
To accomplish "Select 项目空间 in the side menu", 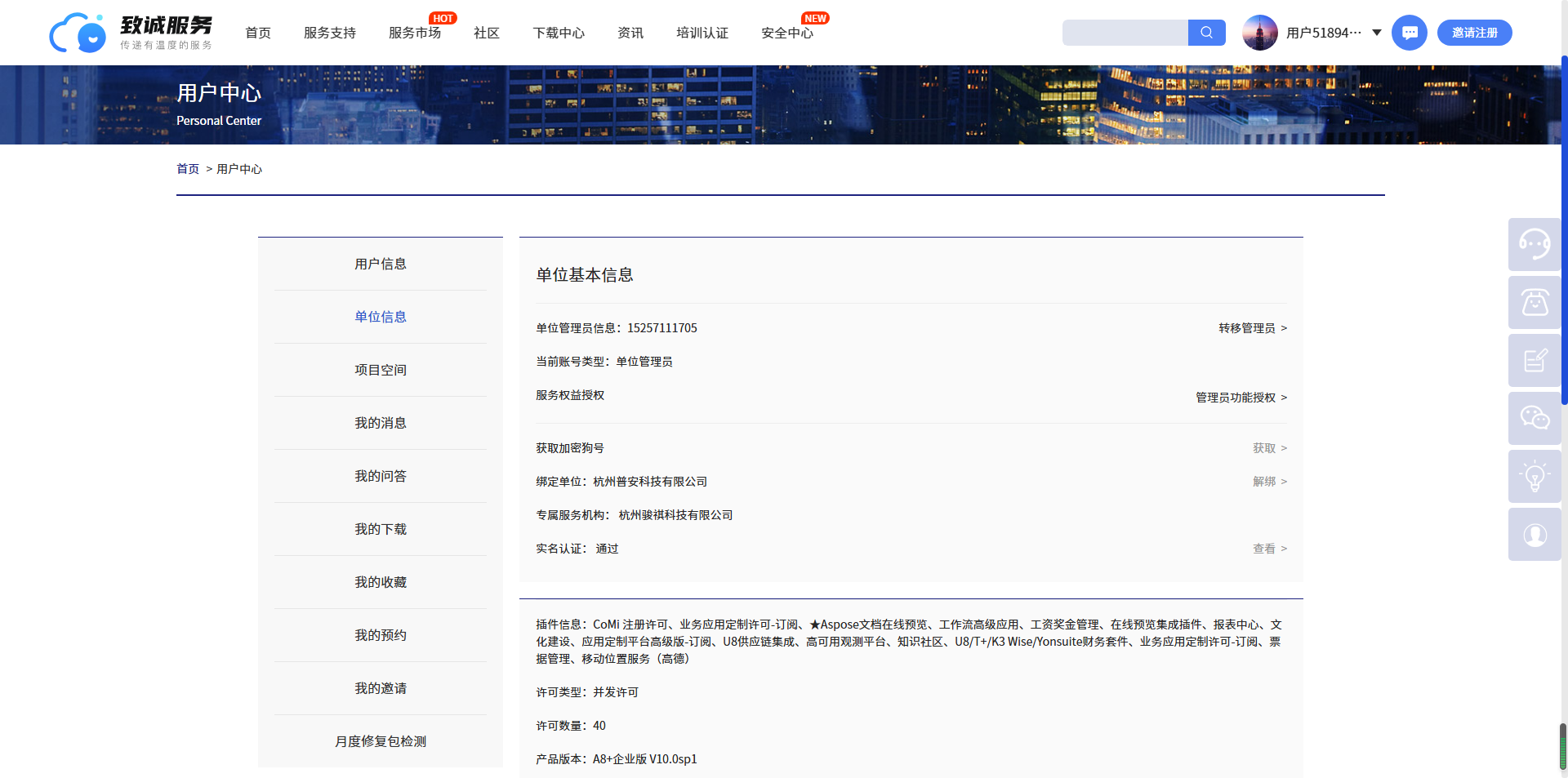I will point(381,370).
